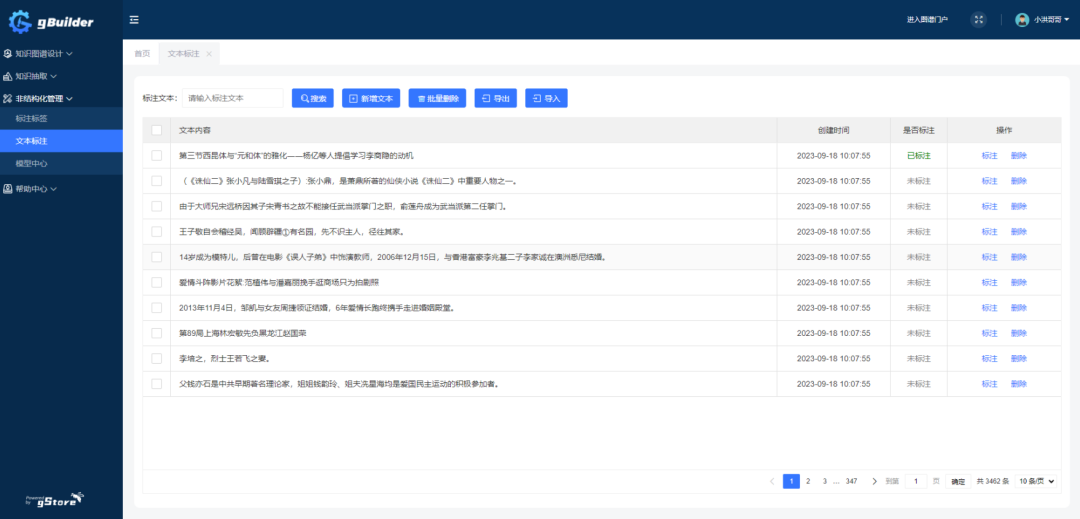The image size is (1080, 519).
Task: Click the 共 3462 条 total count text
Action: [x=993, y=482]
